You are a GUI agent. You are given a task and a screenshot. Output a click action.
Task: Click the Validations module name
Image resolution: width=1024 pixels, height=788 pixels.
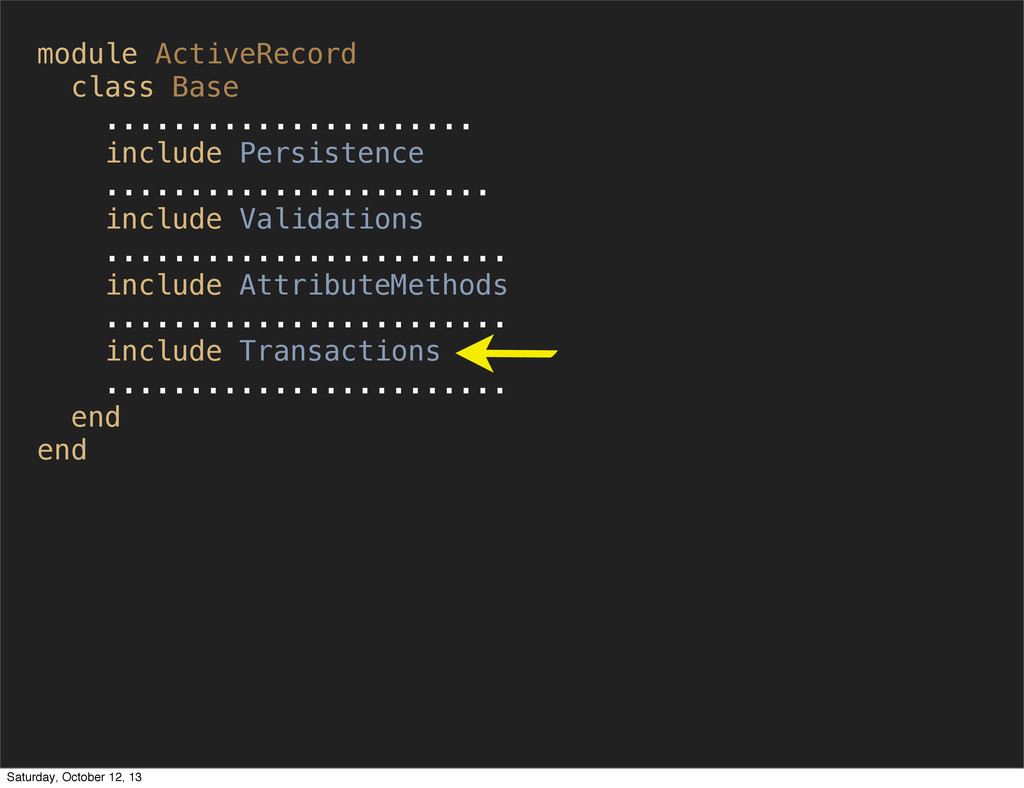pos(332,219)
